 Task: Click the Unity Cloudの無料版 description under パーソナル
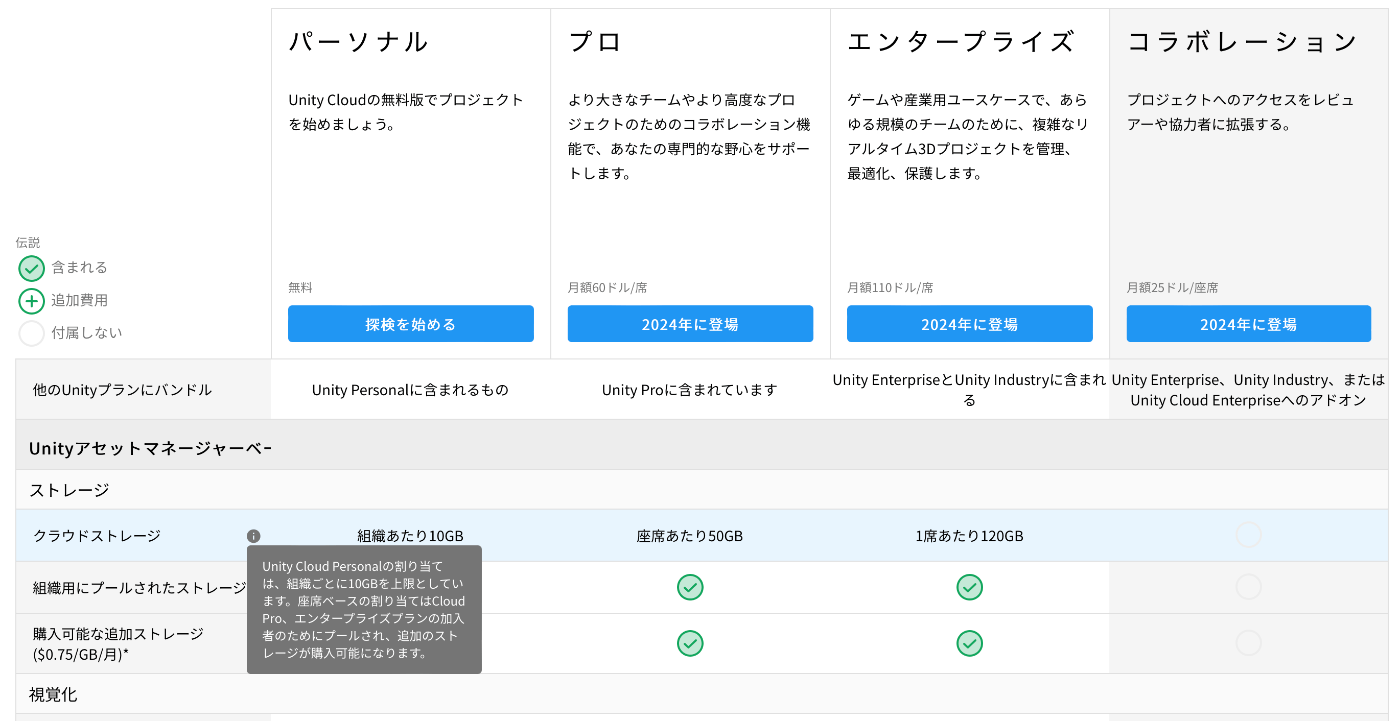406,112
